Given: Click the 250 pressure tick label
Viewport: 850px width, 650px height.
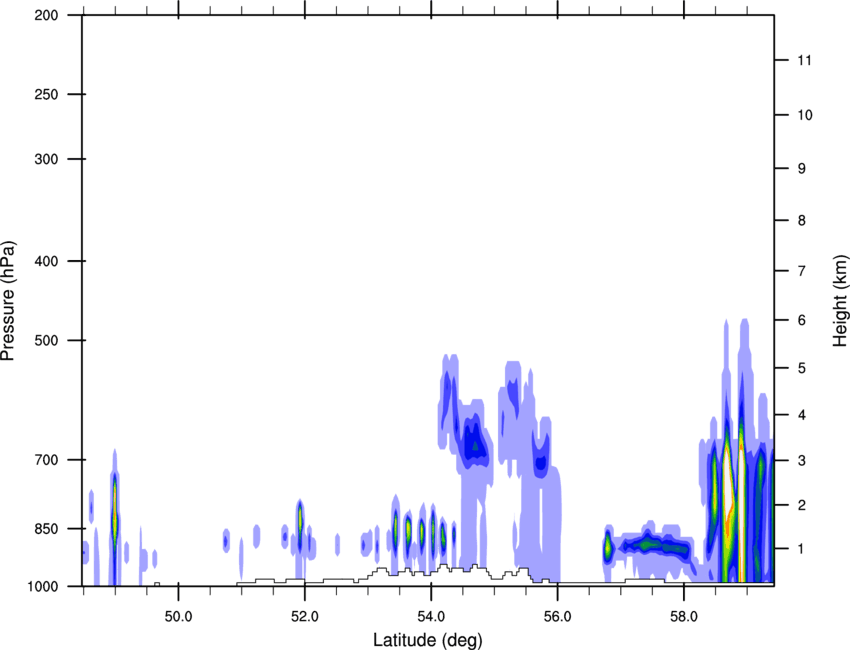Looking at the screenshot, I should point(46,95).
